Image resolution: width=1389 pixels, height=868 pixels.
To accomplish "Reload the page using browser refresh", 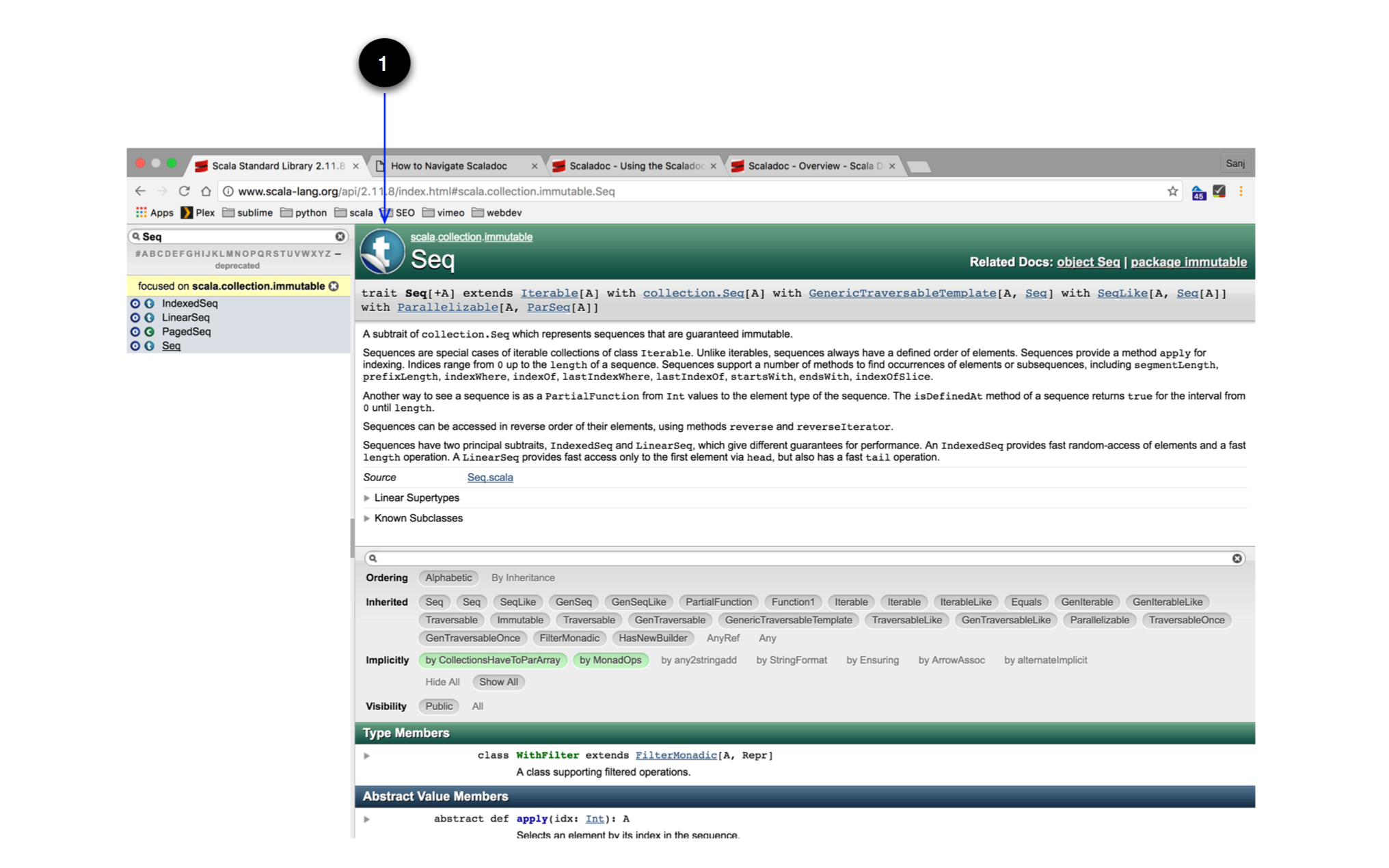I will [184, 191].
